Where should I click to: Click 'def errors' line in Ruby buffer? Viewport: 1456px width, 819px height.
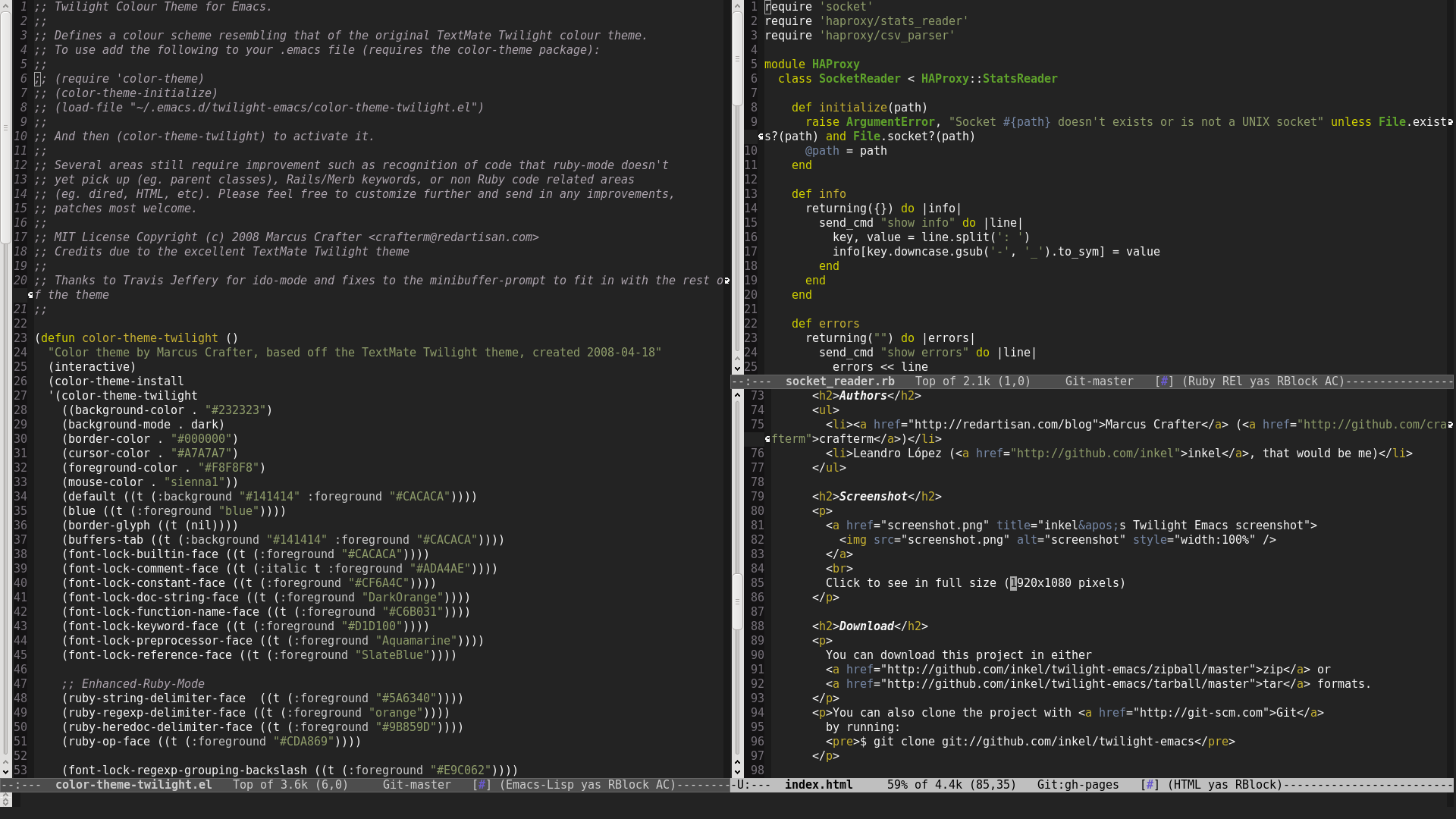pos(825,324)
